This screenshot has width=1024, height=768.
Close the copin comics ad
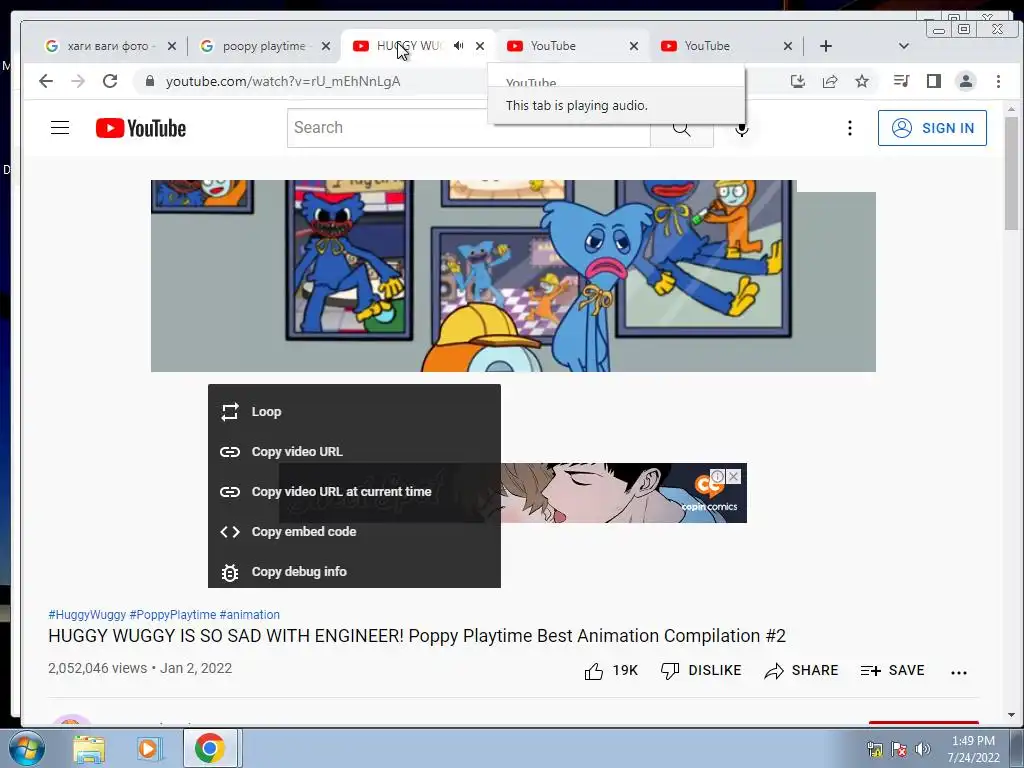[x=733, y=476]
